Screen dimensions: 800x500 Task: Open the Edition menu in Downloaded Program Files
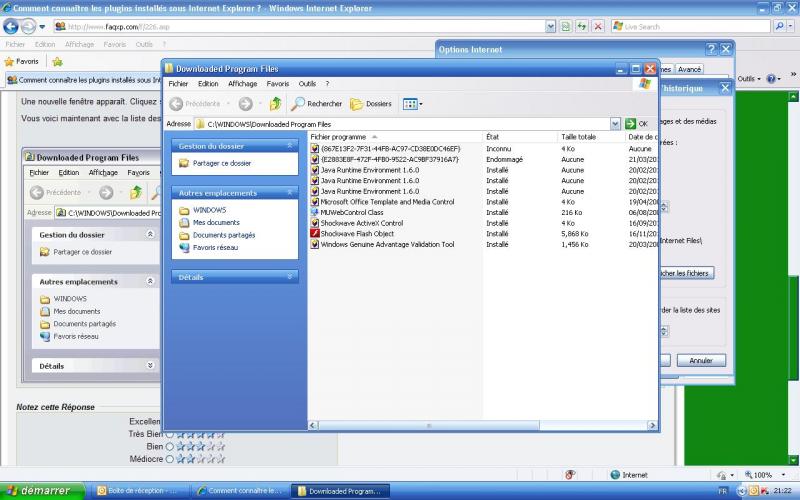(208, 84)
